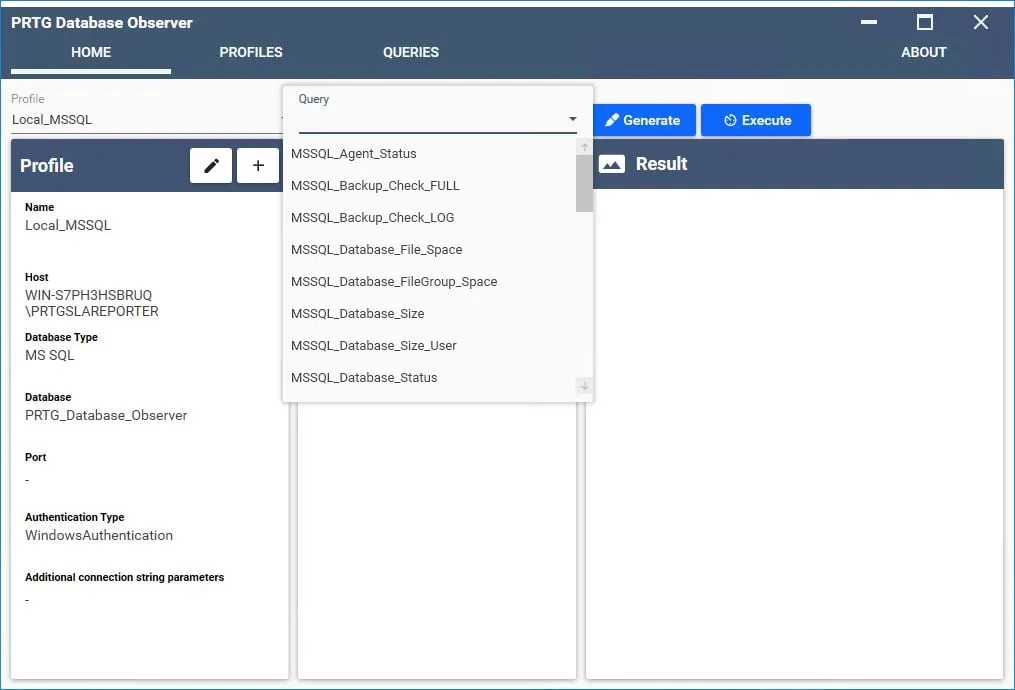Open the ABOUT tab
The height and width of the screenshot is (690, 1015).
tap(924, 52)
